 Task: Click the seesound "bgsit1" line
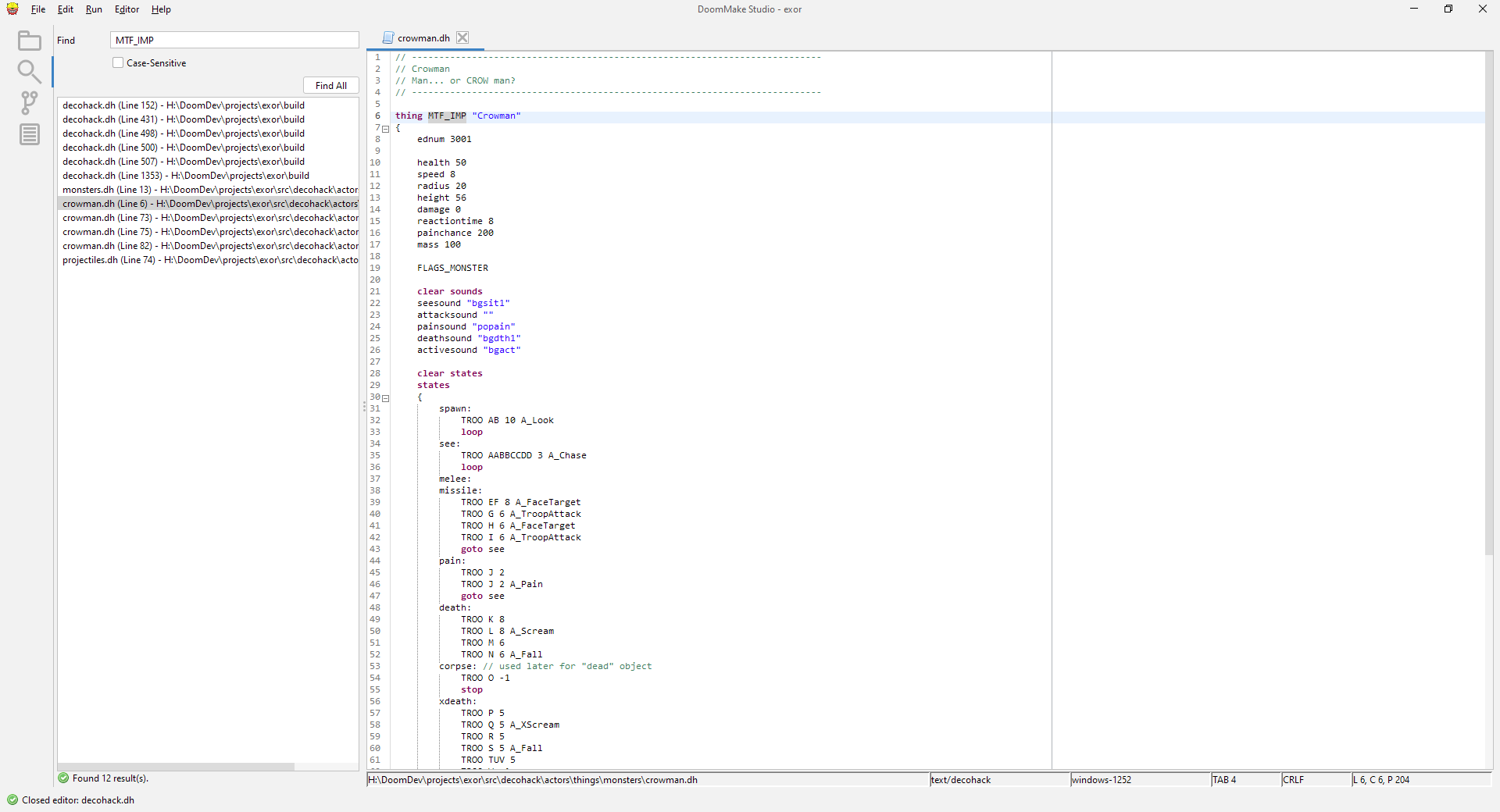tap(463, 303)
